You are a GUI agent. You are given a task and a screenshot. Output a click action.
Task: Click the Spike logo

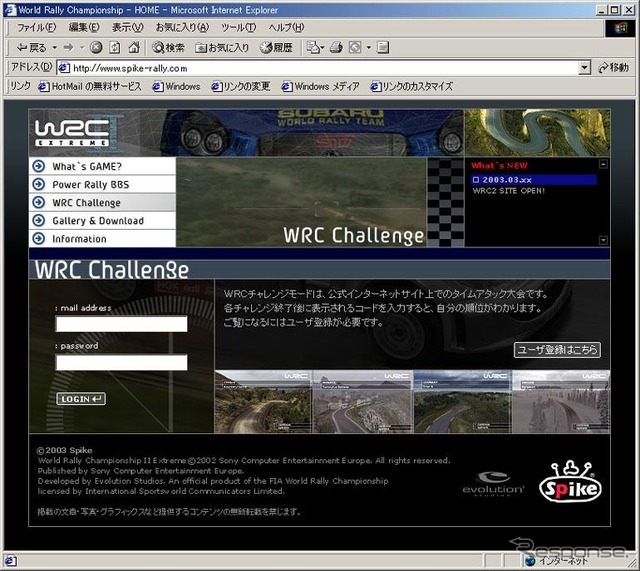(x=571, y=482)
